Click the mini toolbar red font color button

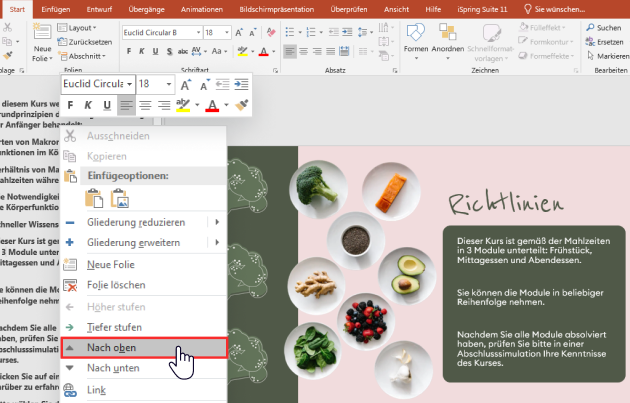[x=211, y=105]
